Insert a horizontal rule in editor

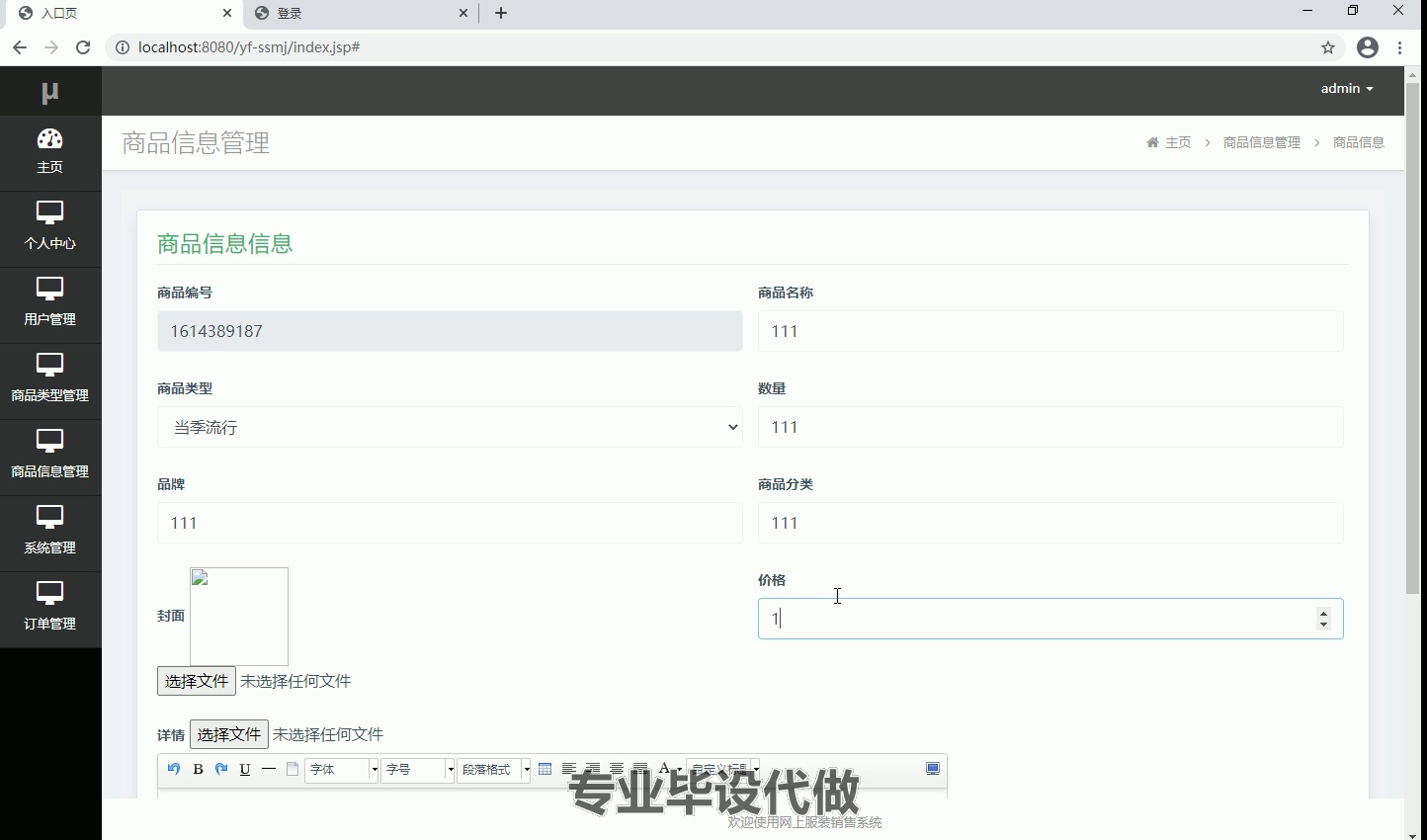269,769
